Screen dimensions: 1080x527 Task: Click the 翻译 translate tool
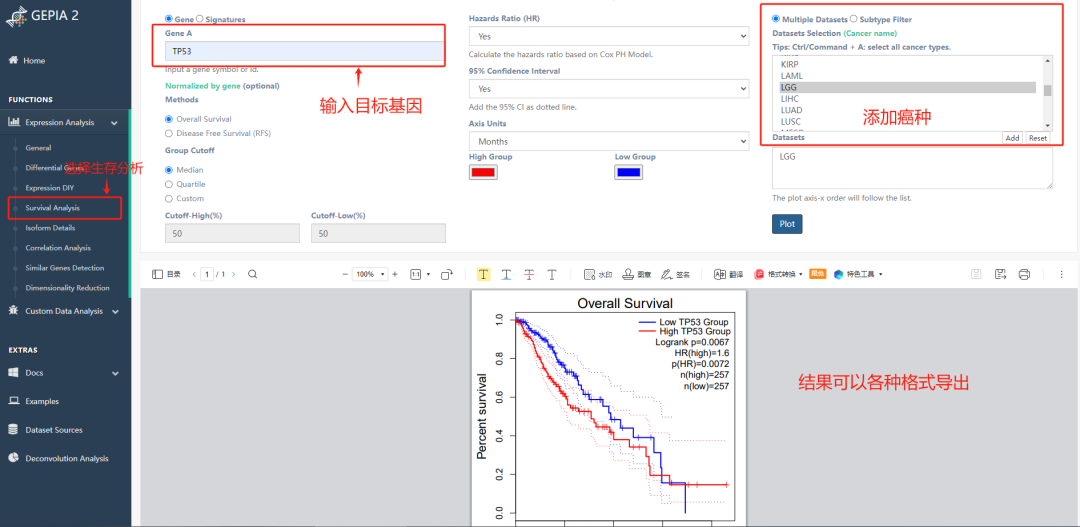pyautogui.click(x=728, y=274)
